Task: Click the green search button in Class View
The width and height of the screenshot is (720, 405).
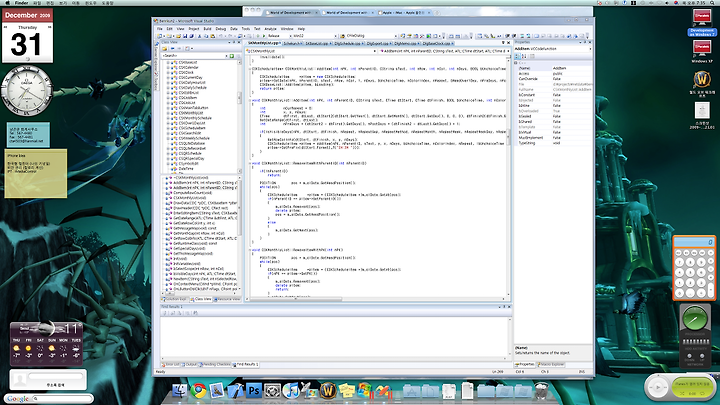Action: pos(231,56)
